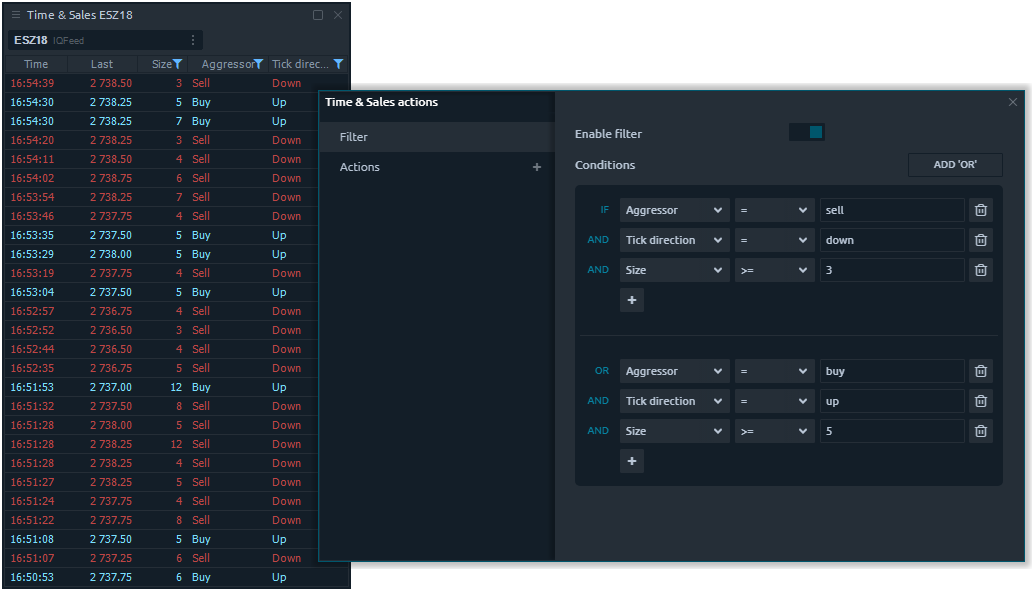This screenshot has width=1033, height=591.
Task: Delete the Aggressor = buy condition
Action: click(x=981, y=371)
